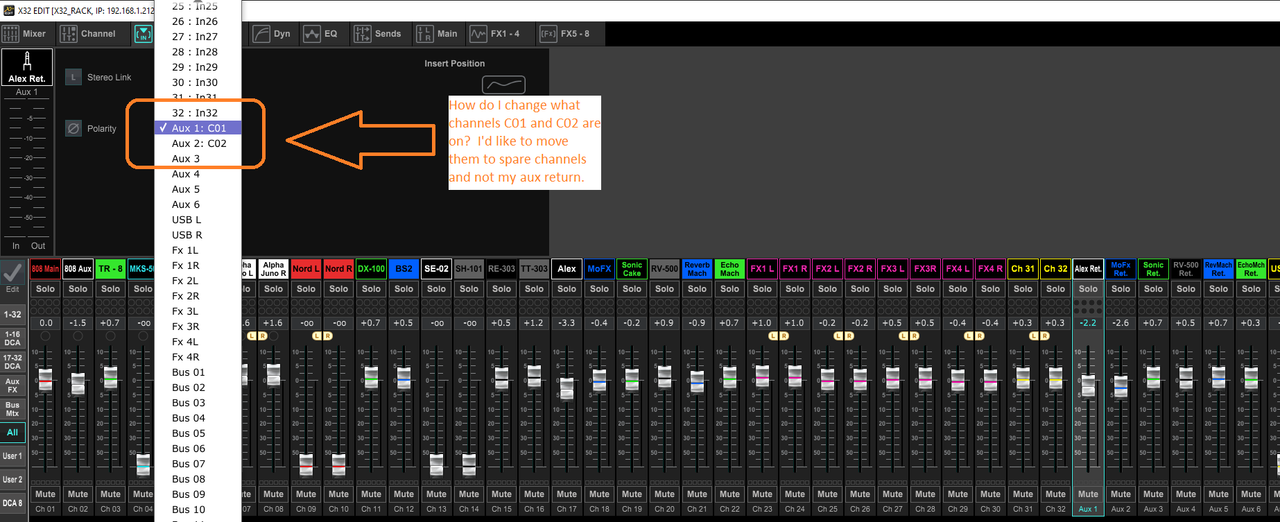Screen dimensions: 1280x522
Task: Open the Main tab
Action: 437,33
